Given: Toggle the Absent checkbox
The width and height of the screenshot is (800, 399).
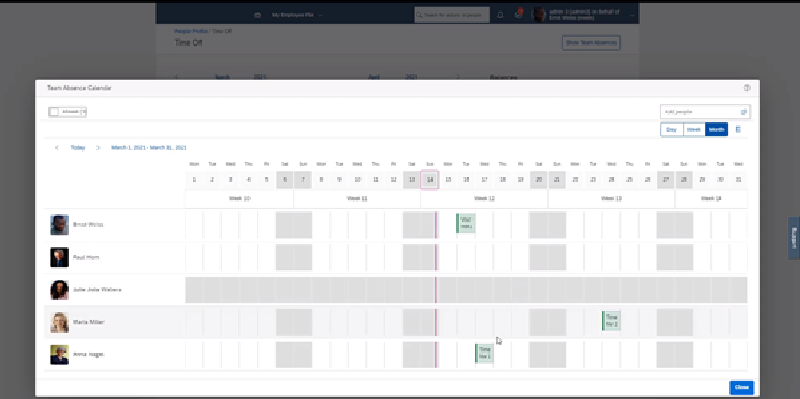Looking at the screenshot, I should click(x=55, y=112).
